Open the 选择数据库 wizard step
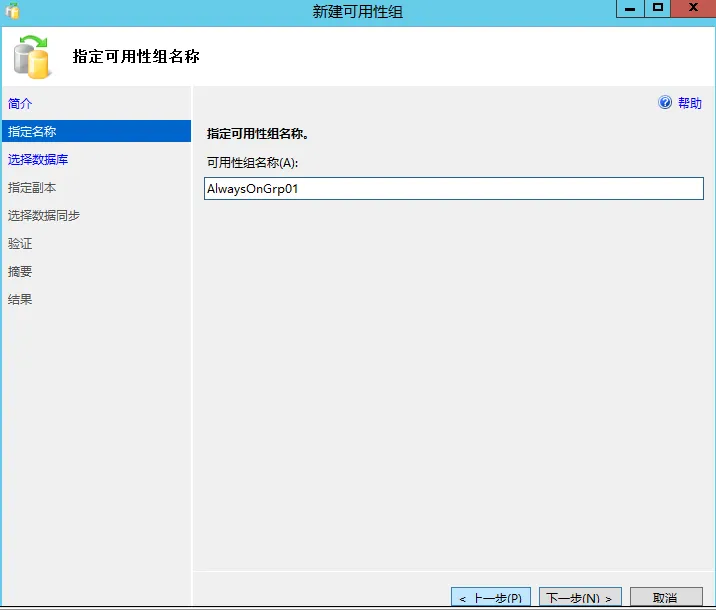The height and width of the screenshot is (610, 716). point(38,159)
